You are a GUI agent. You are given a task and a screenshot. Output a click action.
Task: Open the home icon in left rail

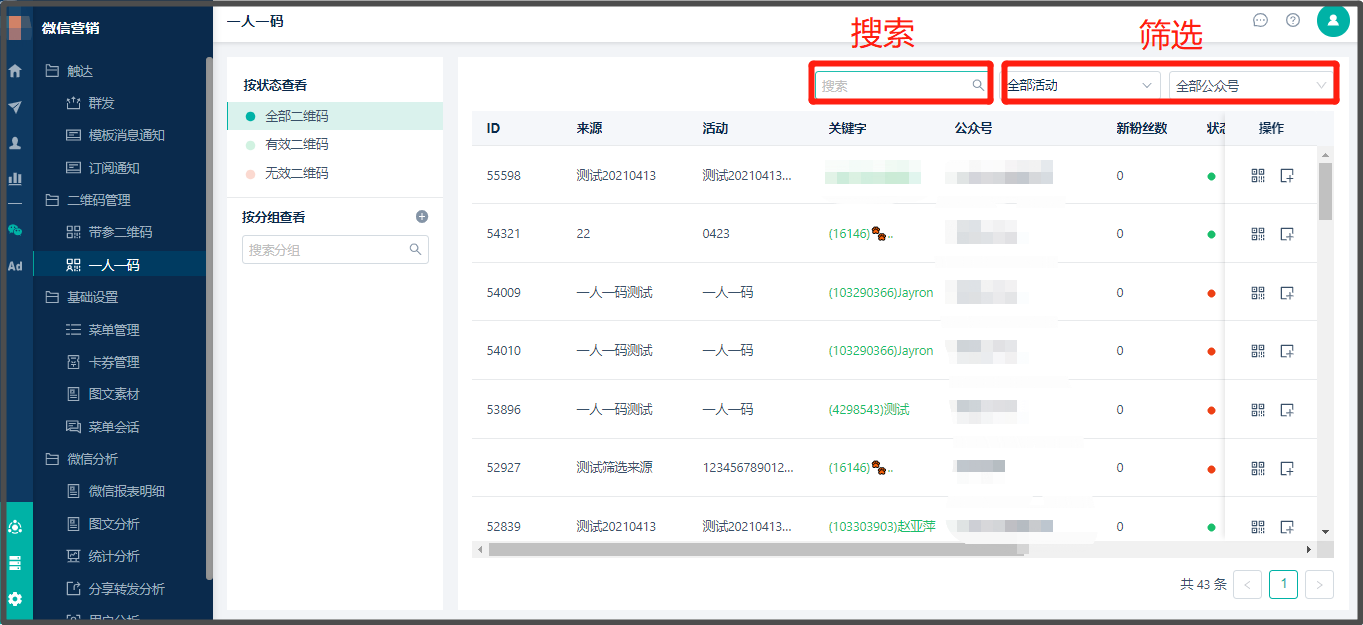pyautogui.click(x=15, y=71)
